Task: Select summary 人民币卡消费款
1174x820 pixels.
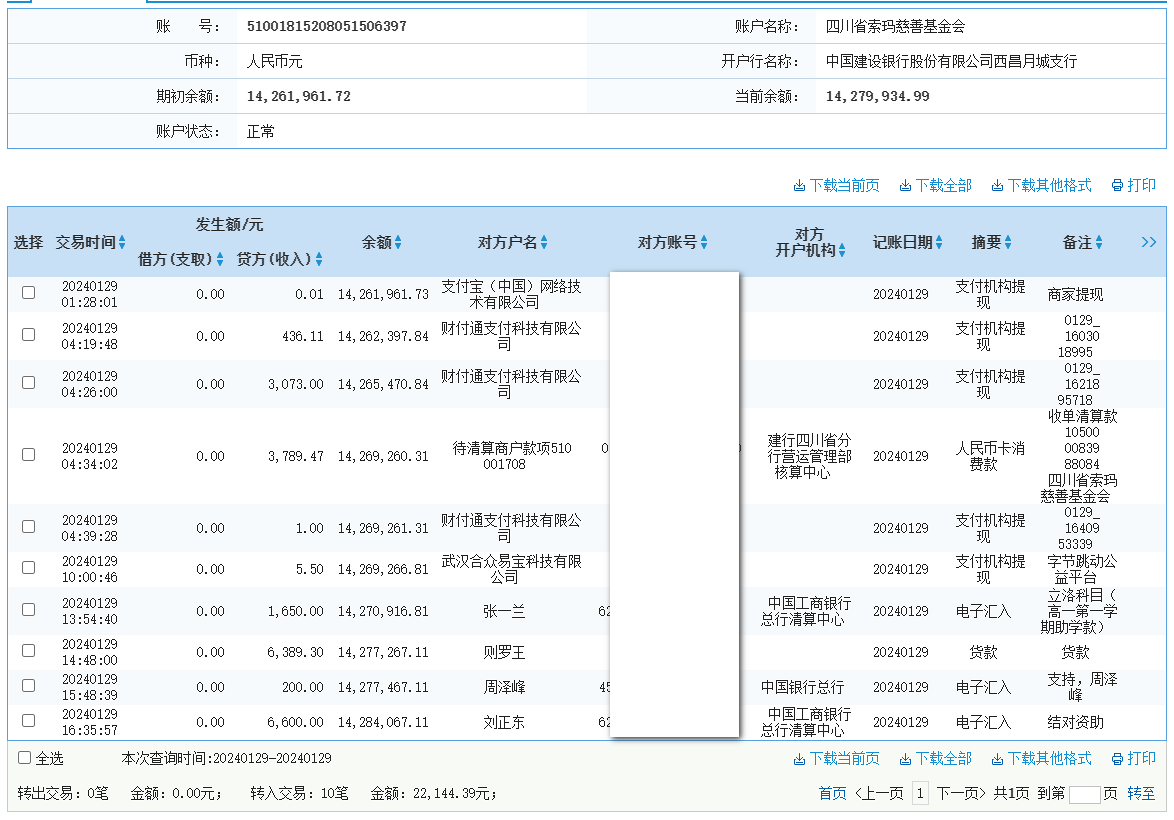Action: click(990, 456)
